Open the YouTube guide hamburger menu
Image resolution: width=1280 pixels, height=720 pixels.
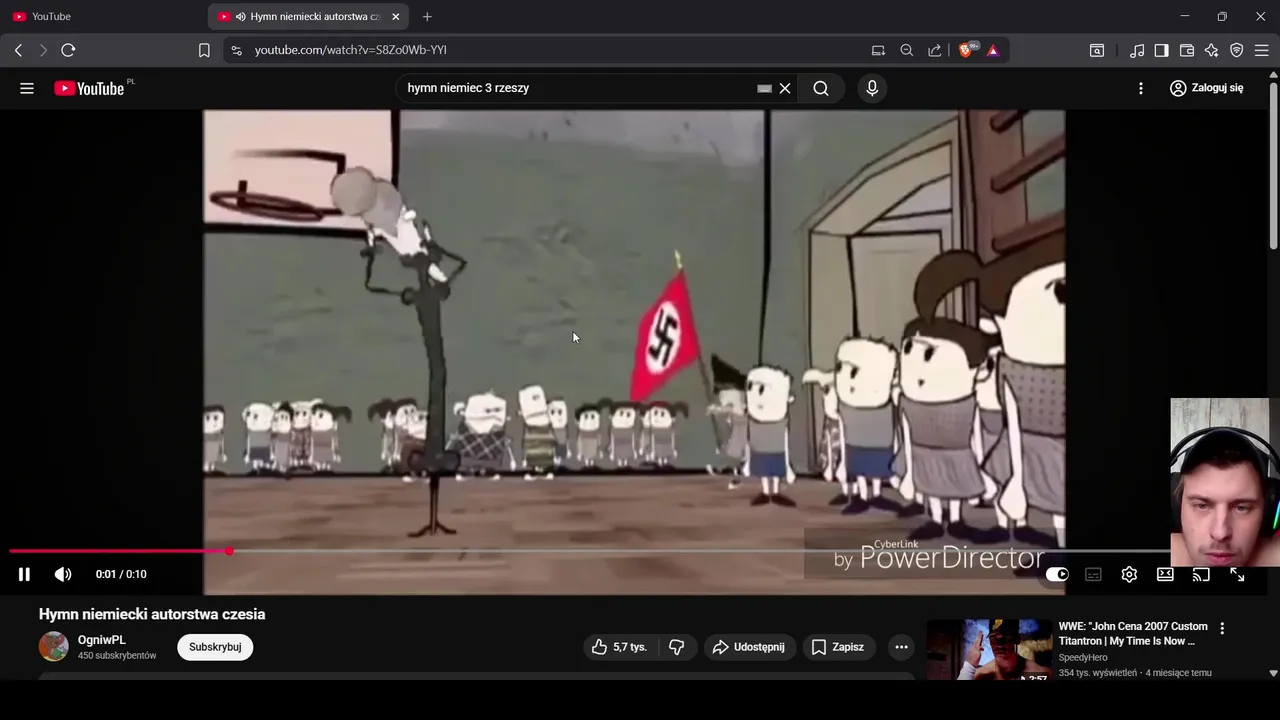pos(27,88)
